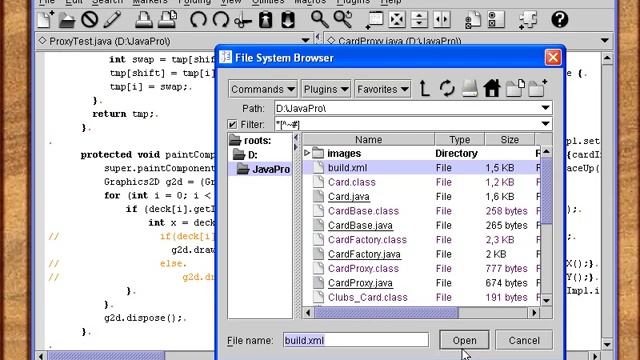Go to home directory in File System Browser
The width and height of the screenshot is (640, 360).
tap(492, 88)
